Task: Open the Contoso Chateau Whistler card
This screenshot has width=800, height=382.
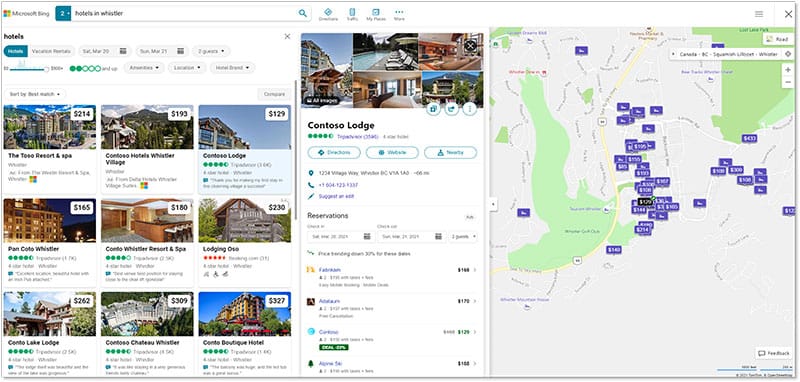Action: tap(147, 334)
